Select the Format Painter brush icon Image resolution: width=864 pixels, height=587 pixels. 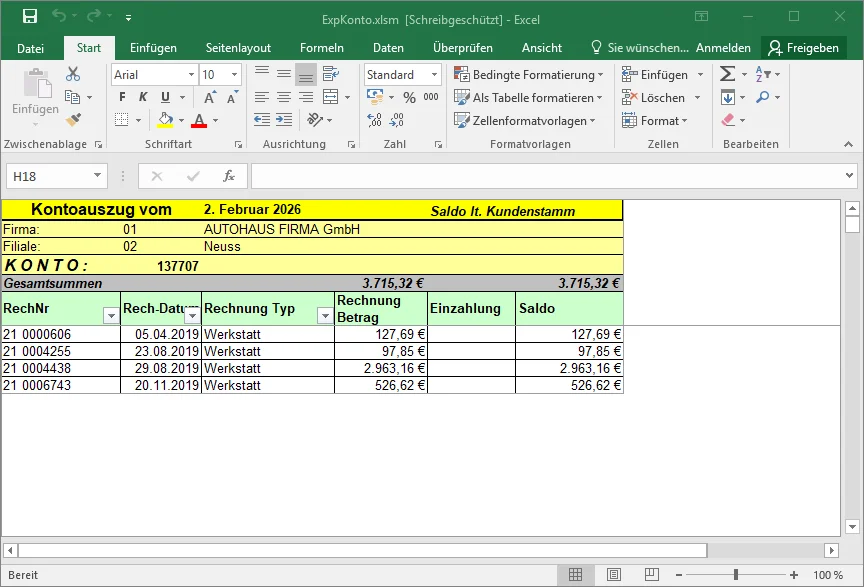click(73, 120)
